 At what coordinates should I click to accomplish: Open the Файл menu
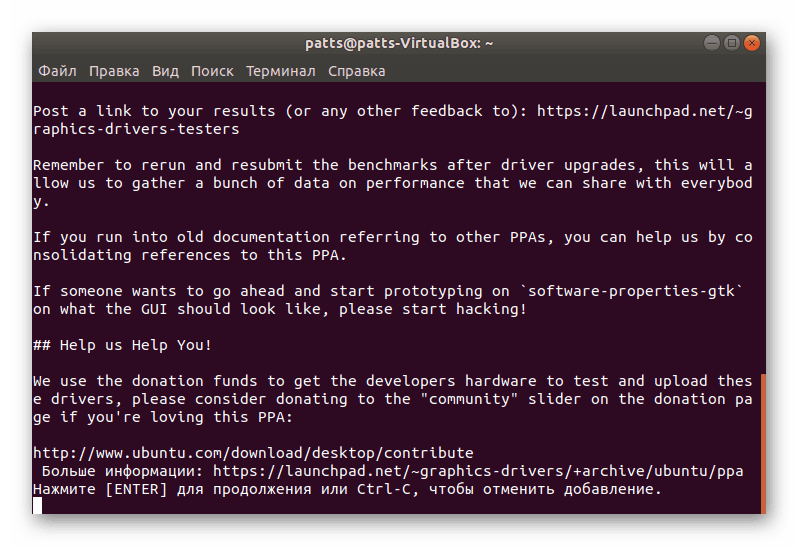tap(57, 71)
